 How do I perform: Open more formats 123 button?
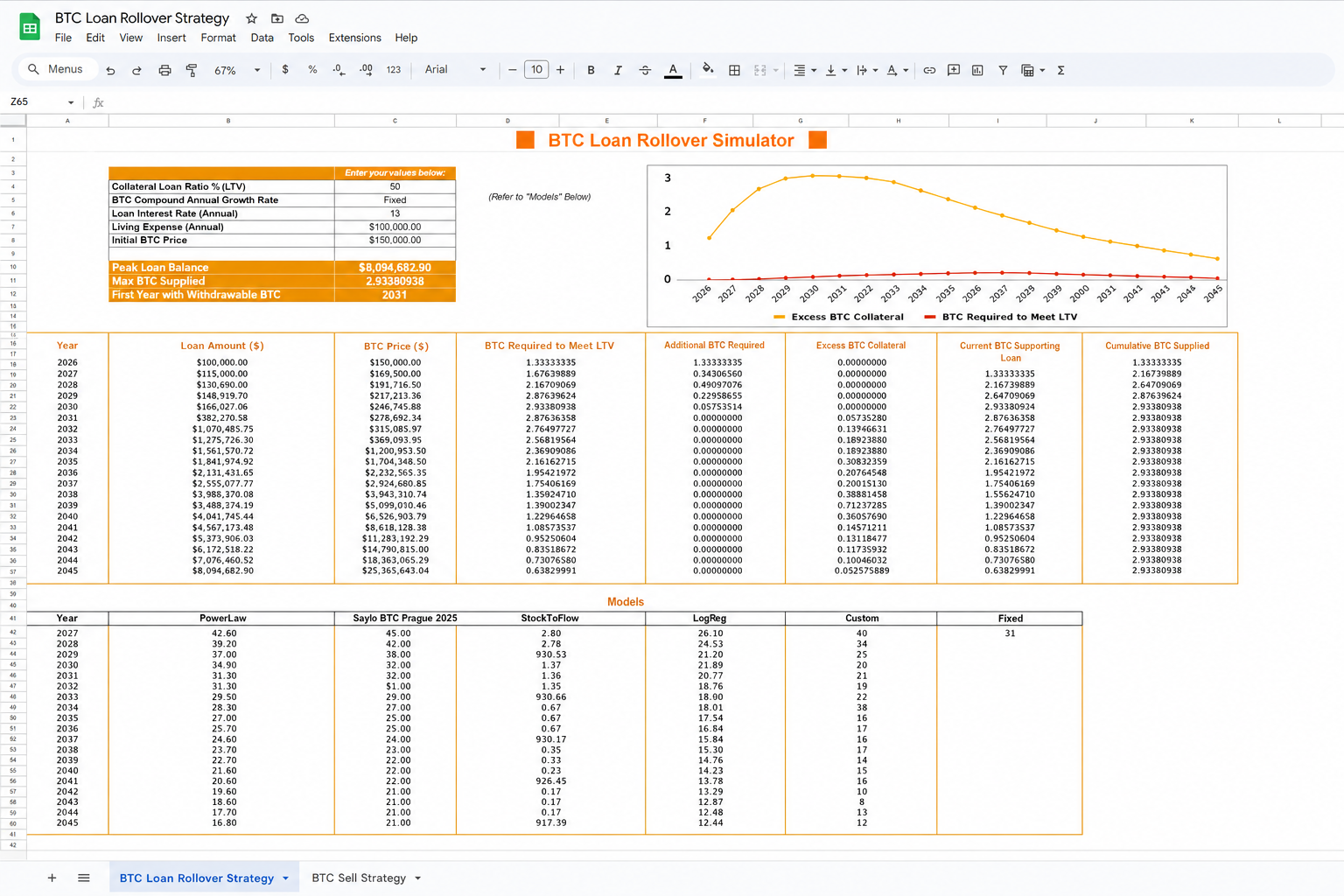394,70
